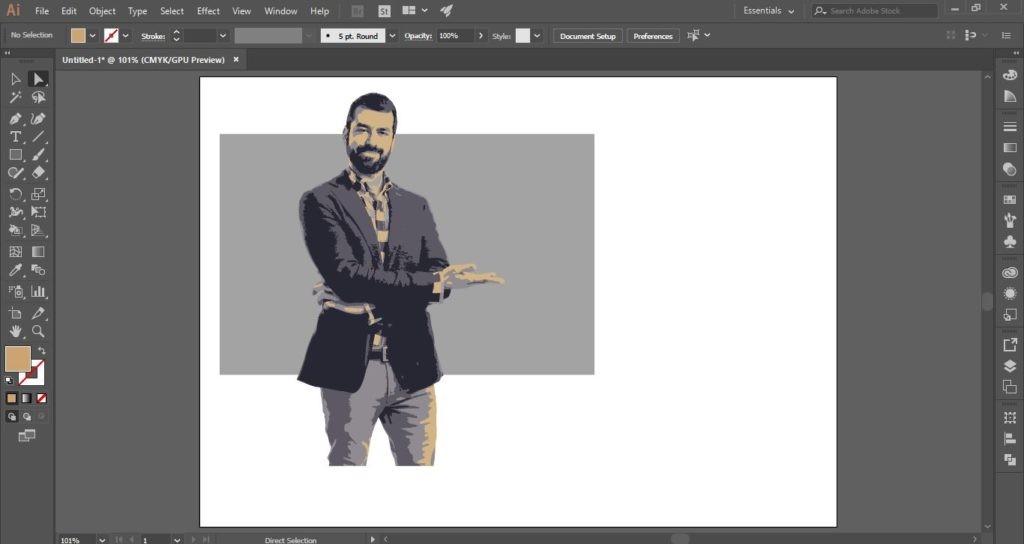Open graphic Style dropdown
1024x544 pixels.
pyautogui.click(x=537, y=36)
